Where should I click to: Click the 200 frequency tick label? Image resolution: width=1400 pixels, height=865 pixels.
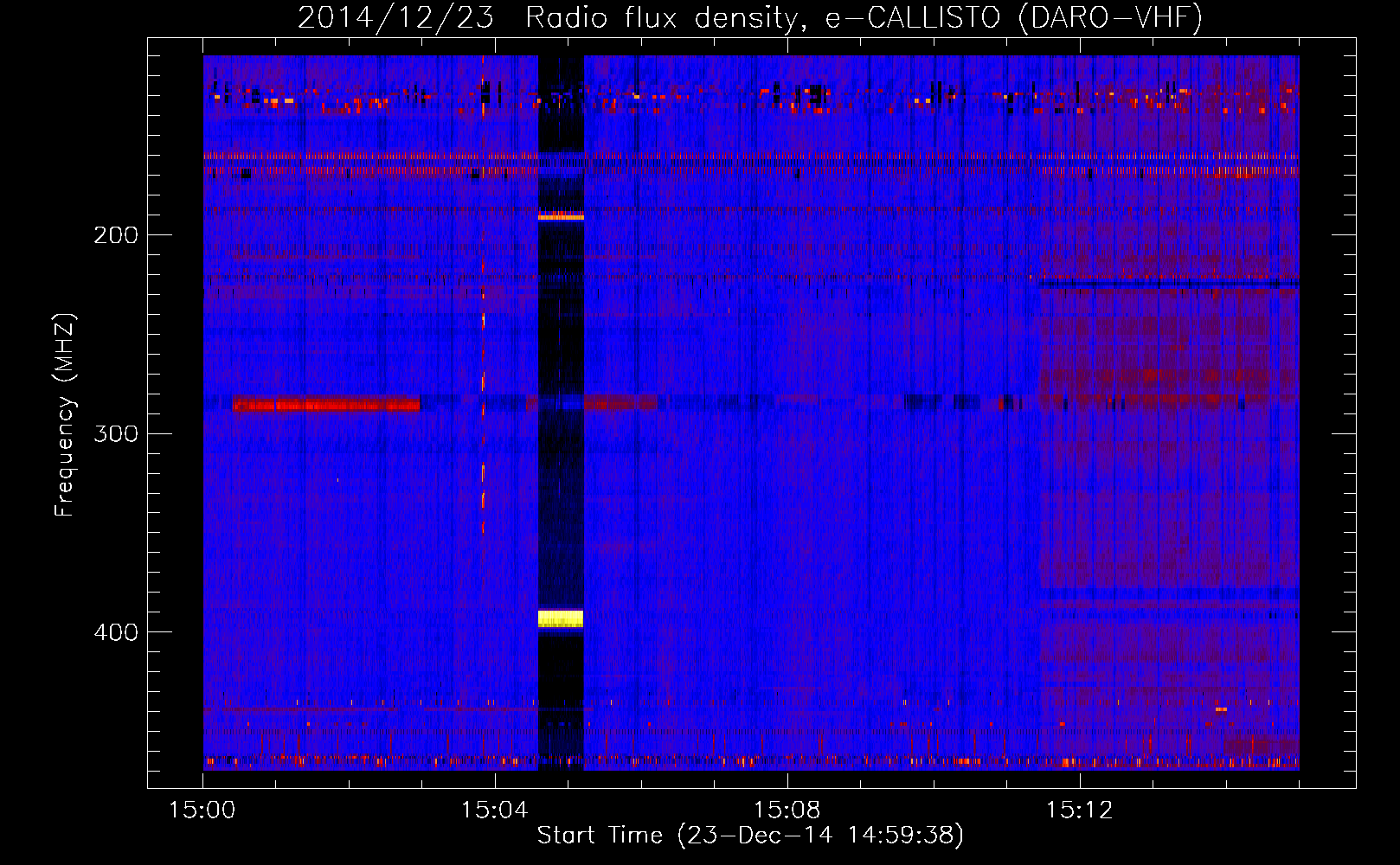pos(116,235)
